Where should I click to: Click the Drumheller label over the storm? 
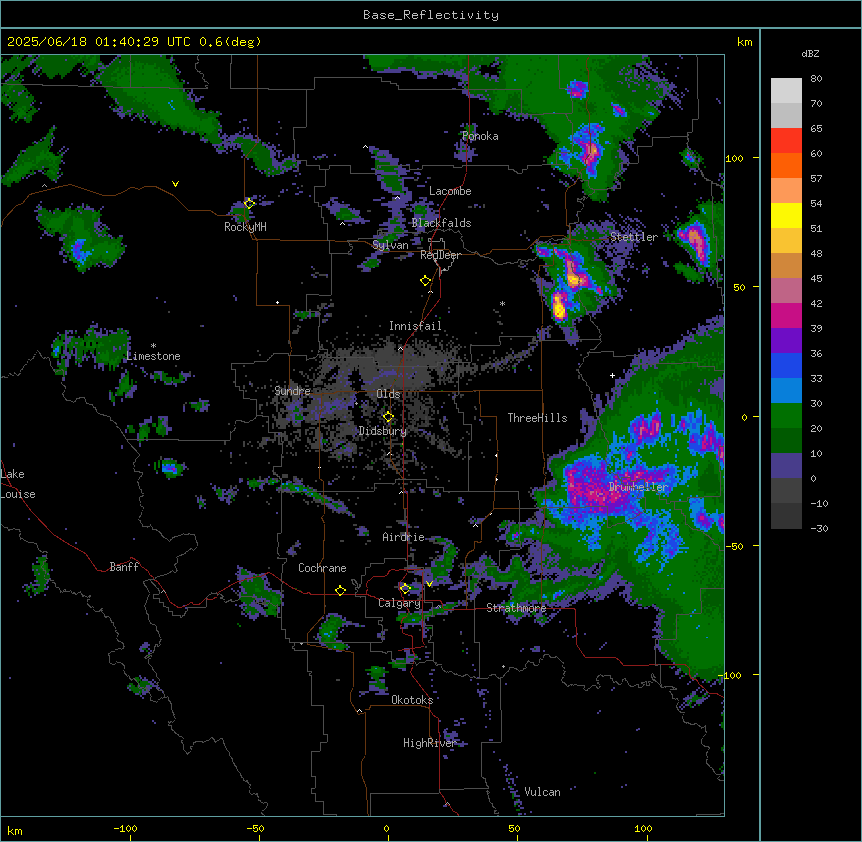[x=638, y=487]
